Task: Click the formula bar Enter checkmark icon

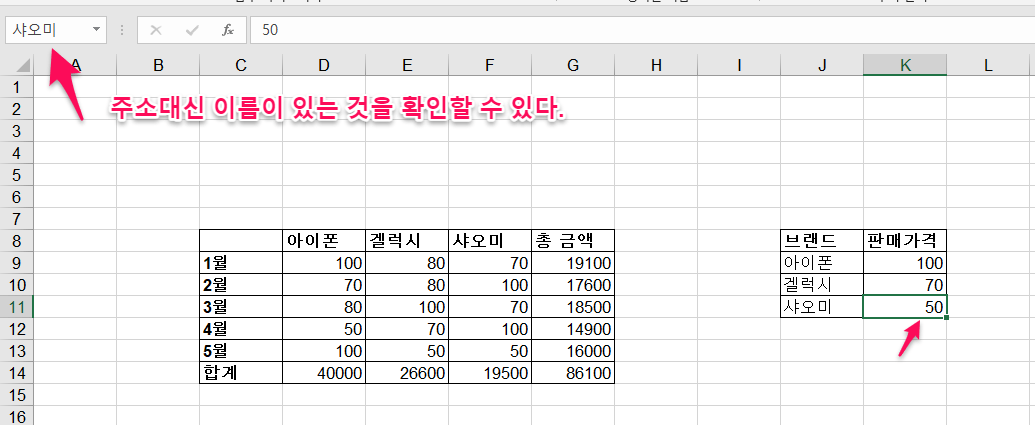Action: pyautogui.click(x=192, y=30)
